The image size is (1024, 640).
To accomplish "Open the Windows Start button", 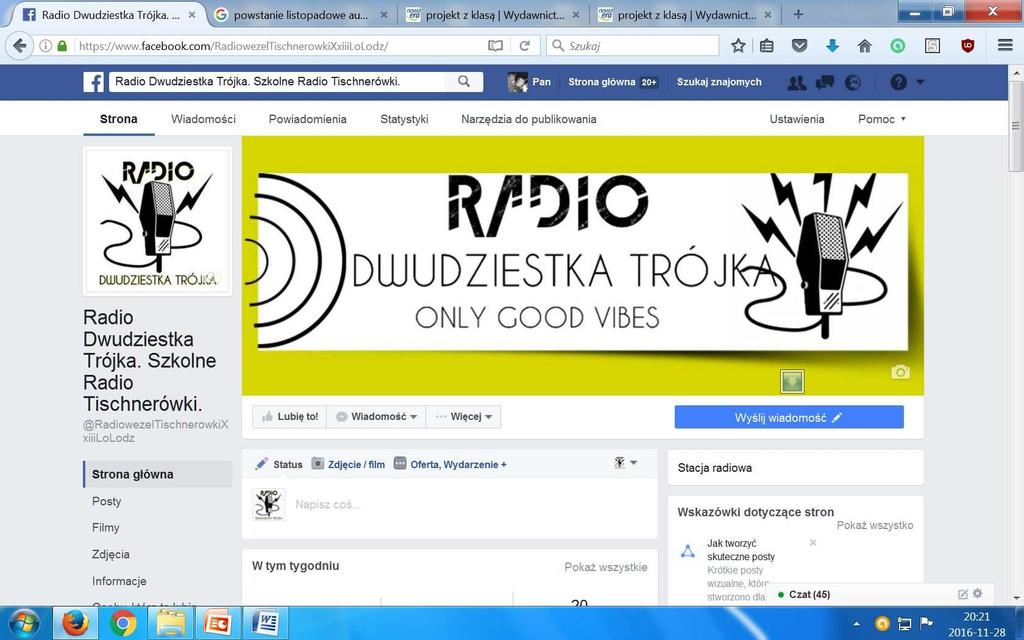I will (24, 623).
